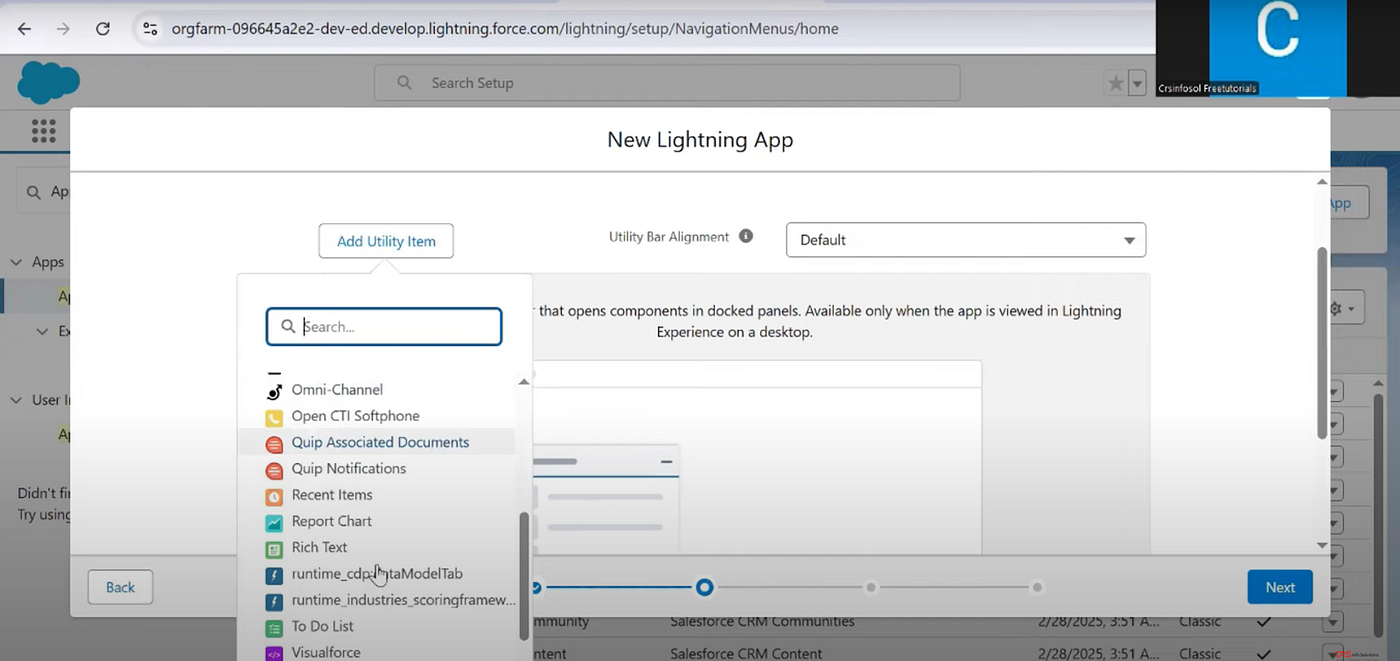Click the Omni-Channel item icon
1400x661 pixels.
(274, 390)
